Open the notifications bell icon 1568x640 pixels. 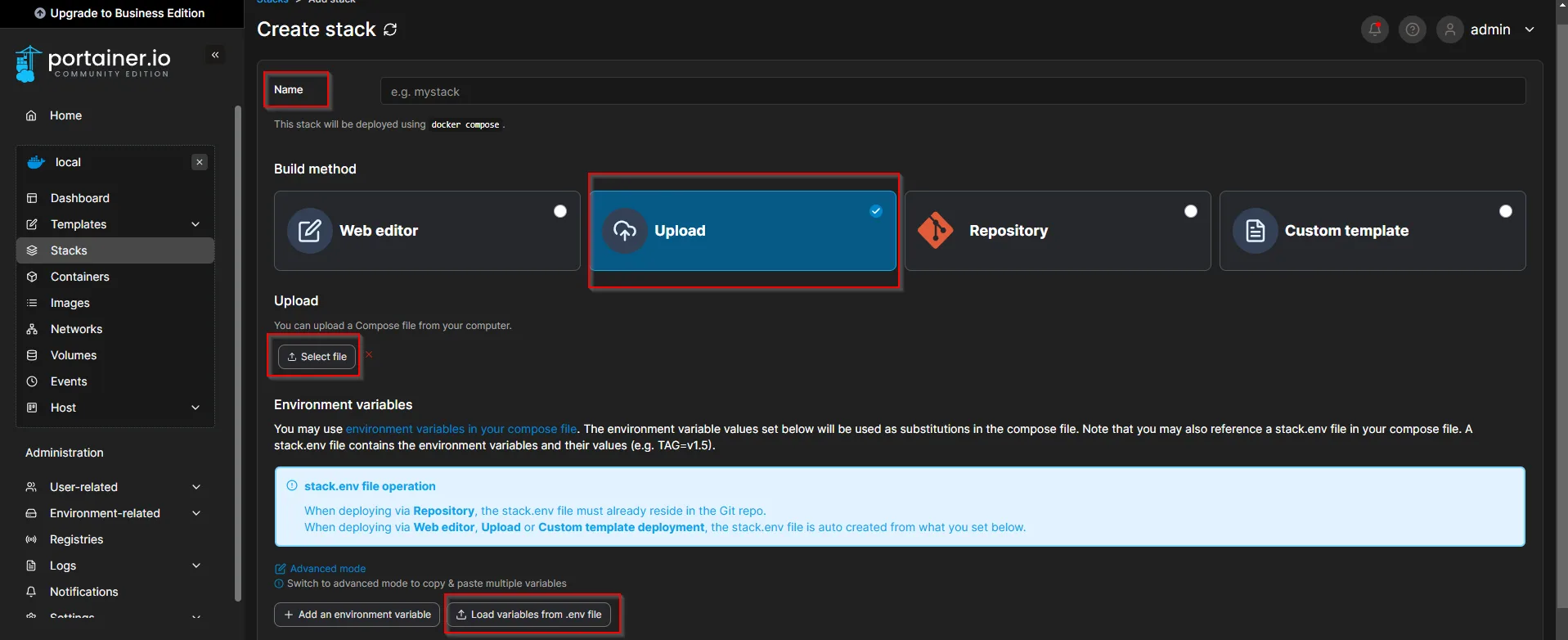pos(1375,29)
